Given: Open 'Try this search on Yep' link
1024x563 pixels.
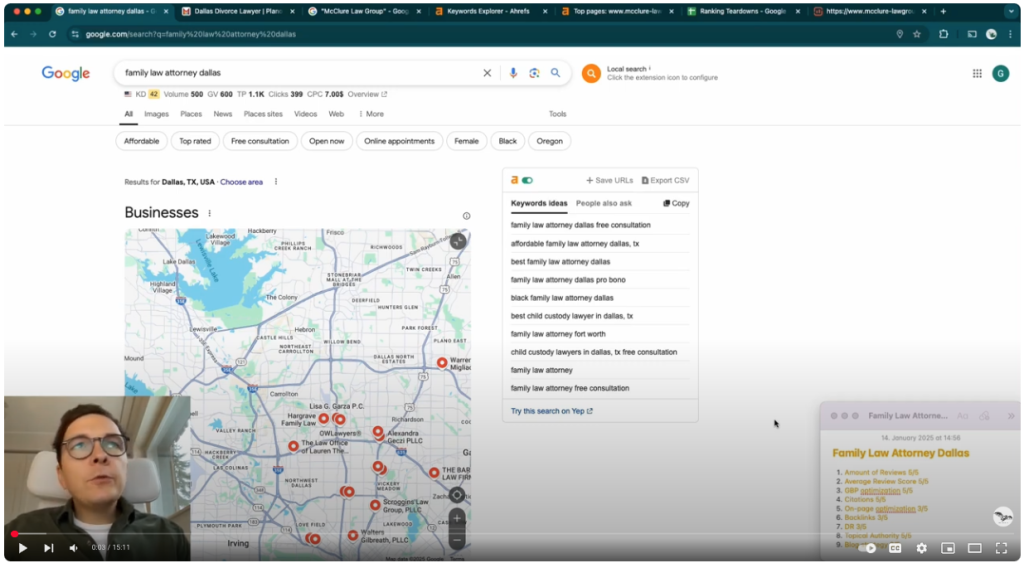Looking at the screenshot, I should coord(552,411).
